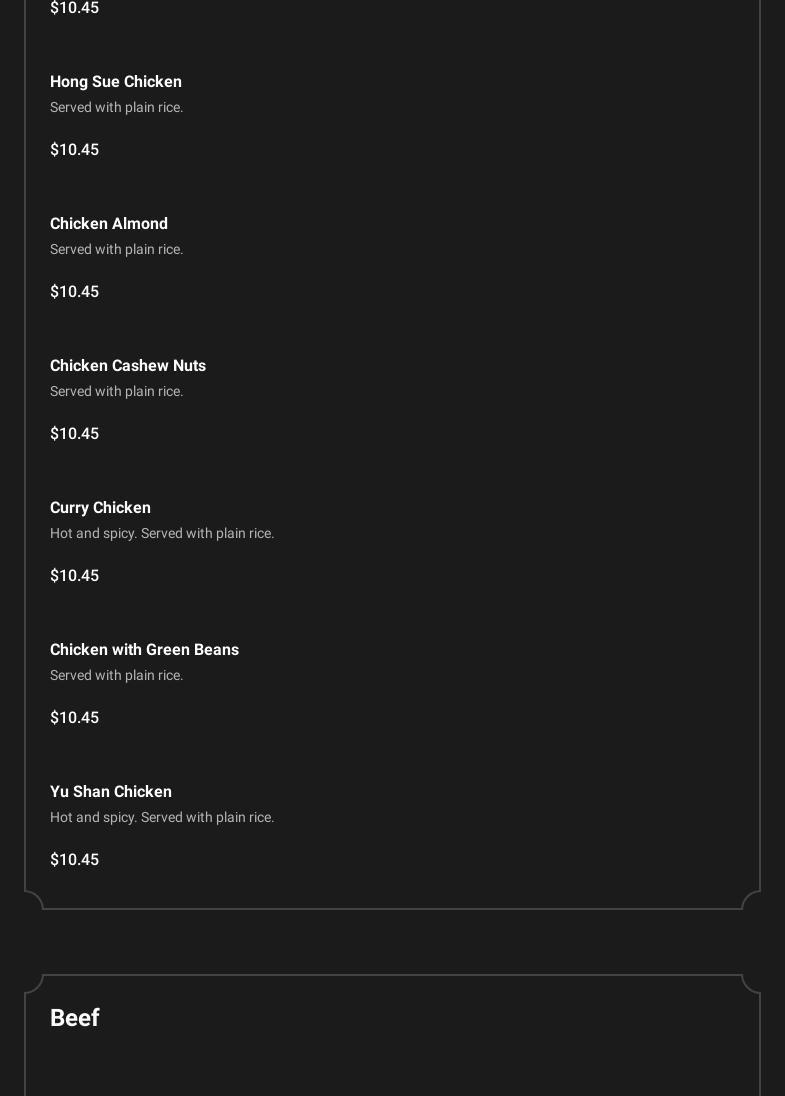Open the Chicken Cashew Nuts item
The width and height of the screenshot is (785, 1096).
coord(128,366)
